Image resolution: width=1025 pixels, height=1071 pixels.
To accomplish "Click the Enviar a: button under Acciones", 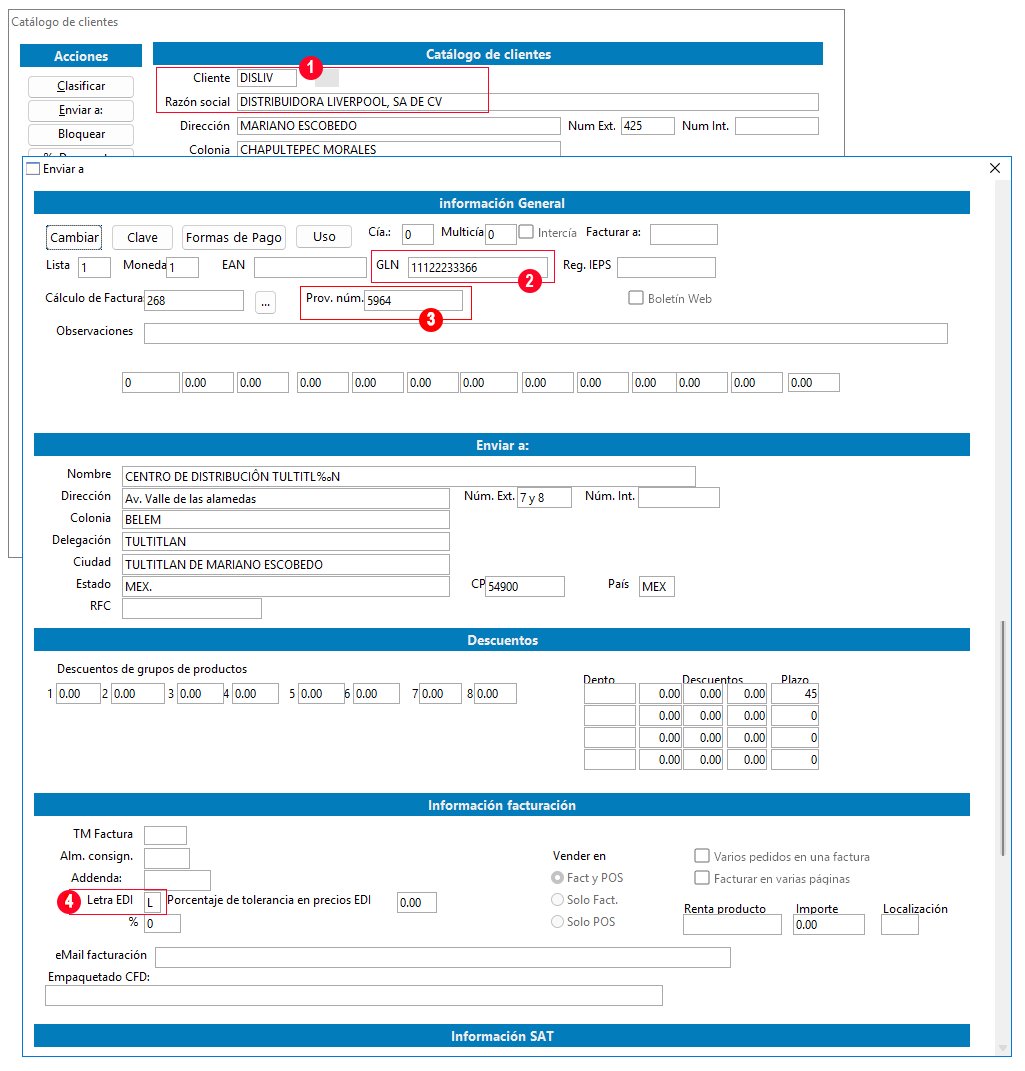I will pyautogui.click(x=81, y=110).
